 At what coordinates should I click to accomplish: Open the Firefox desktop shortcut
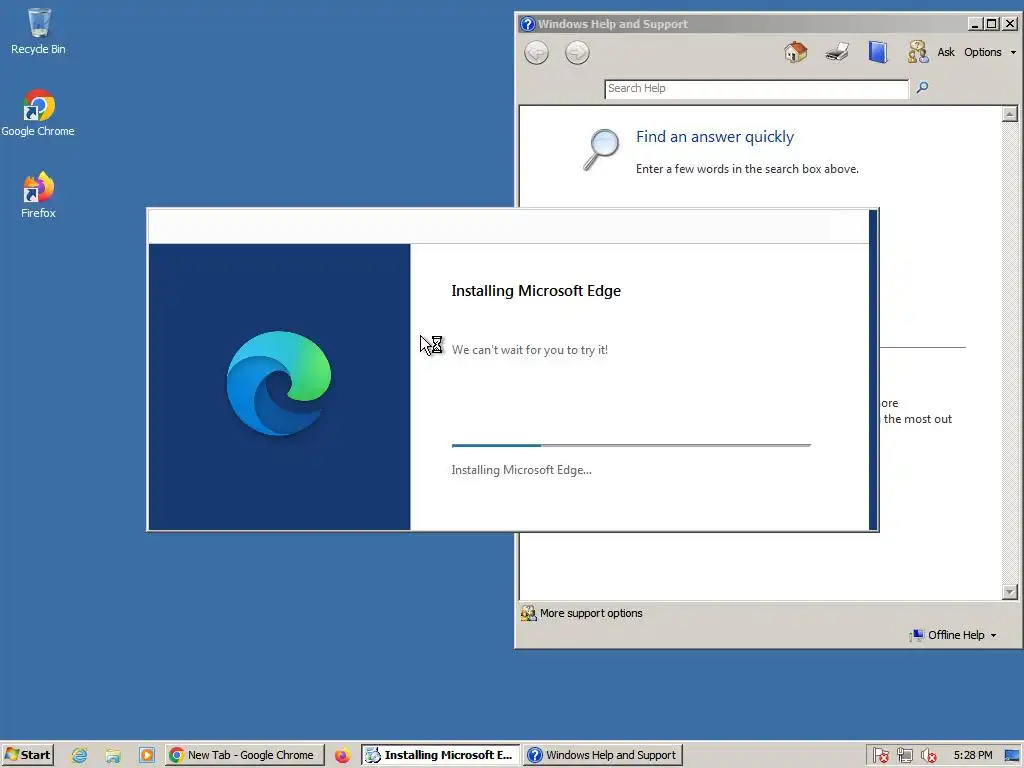(x=38, y=195)
